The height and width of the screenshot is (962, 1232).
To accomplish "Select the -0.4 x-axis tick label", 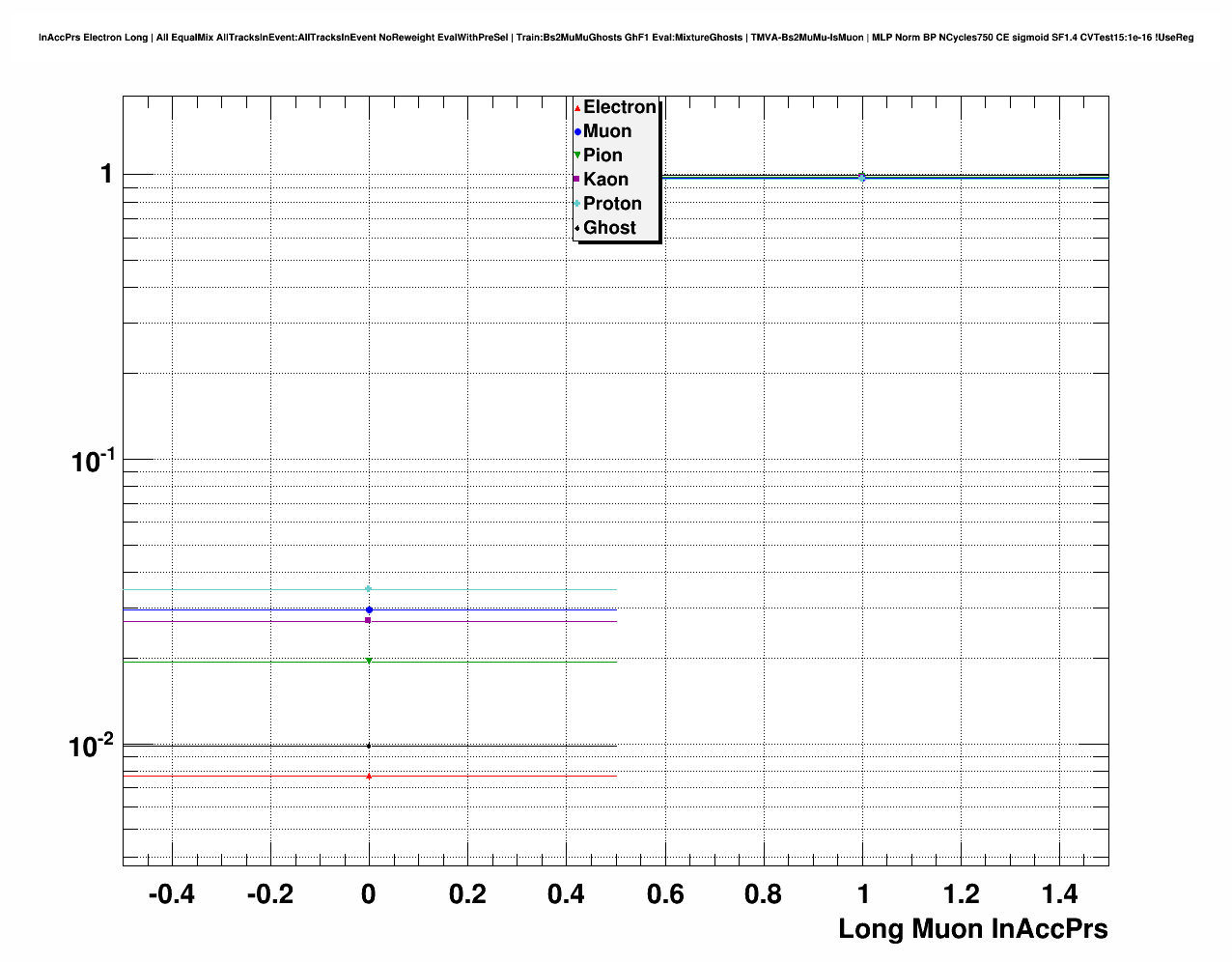I will point(171,894).
